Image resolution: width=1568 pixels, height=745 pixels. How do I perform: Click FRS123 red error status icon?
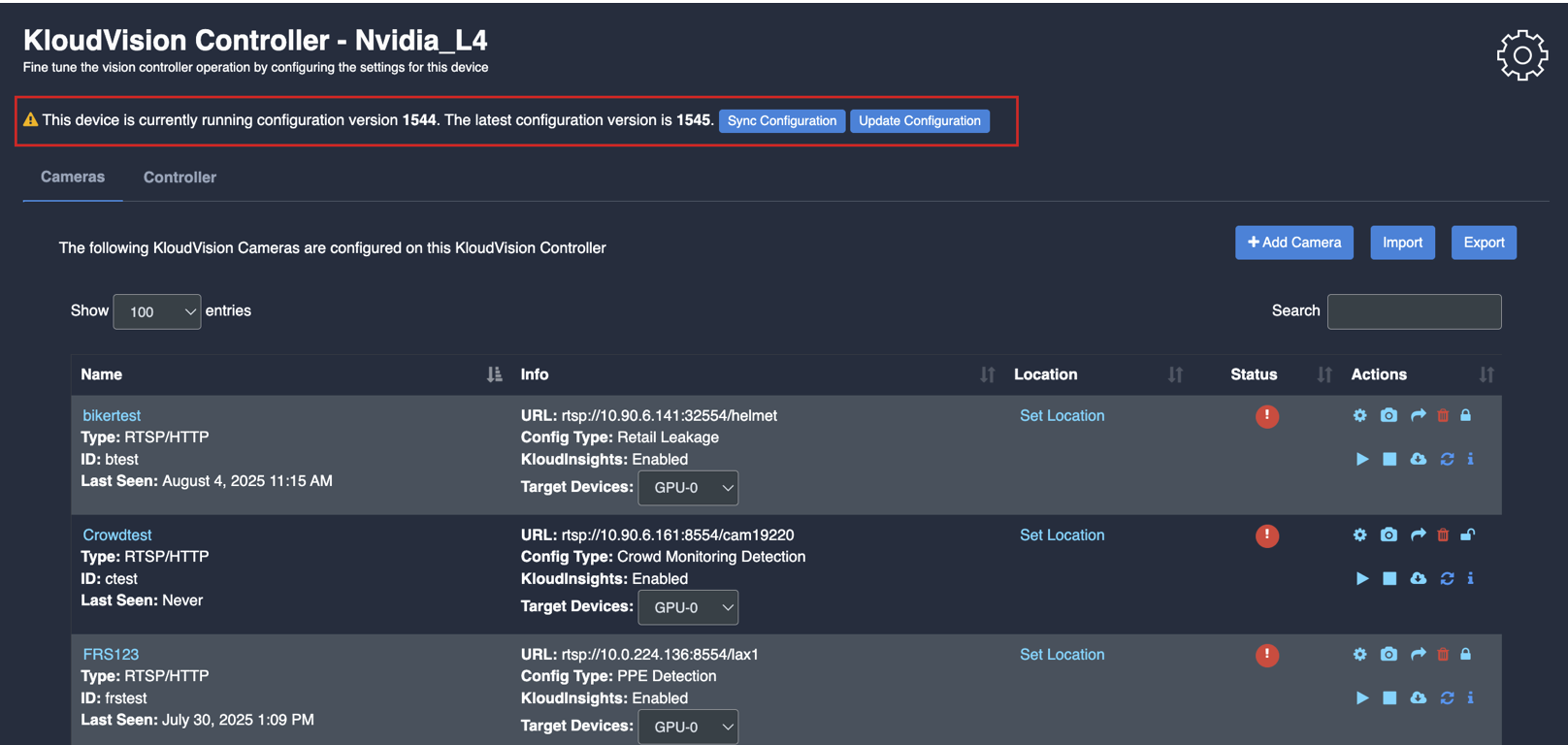pos(1267,655)
